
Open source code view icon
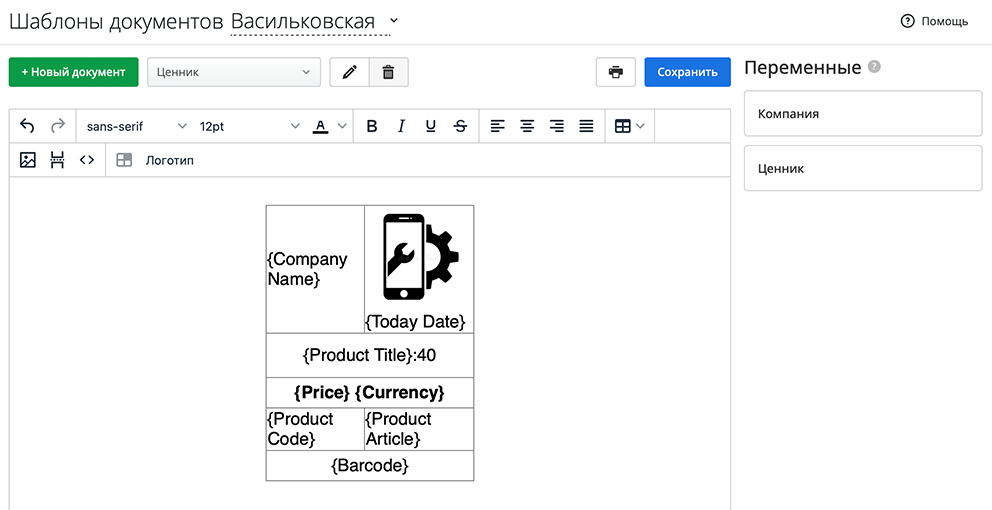[x=87, y=160]
